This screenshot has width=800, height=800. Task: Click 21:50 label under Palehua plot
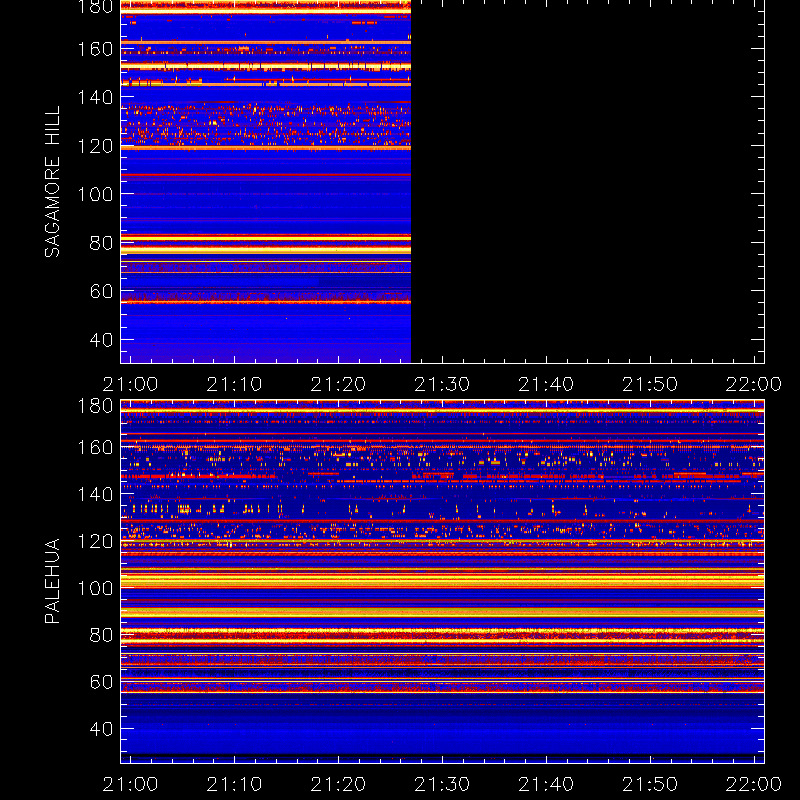[650, 784]
